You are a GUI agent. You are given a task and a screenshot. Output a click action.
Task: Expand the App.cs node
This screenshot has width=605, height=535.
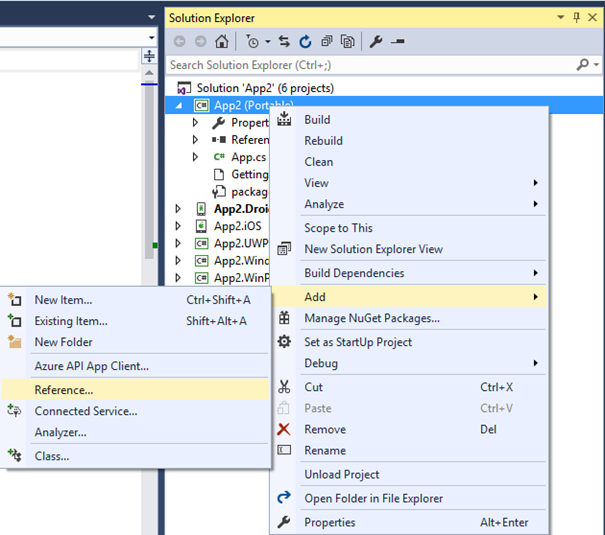(195, 157)
